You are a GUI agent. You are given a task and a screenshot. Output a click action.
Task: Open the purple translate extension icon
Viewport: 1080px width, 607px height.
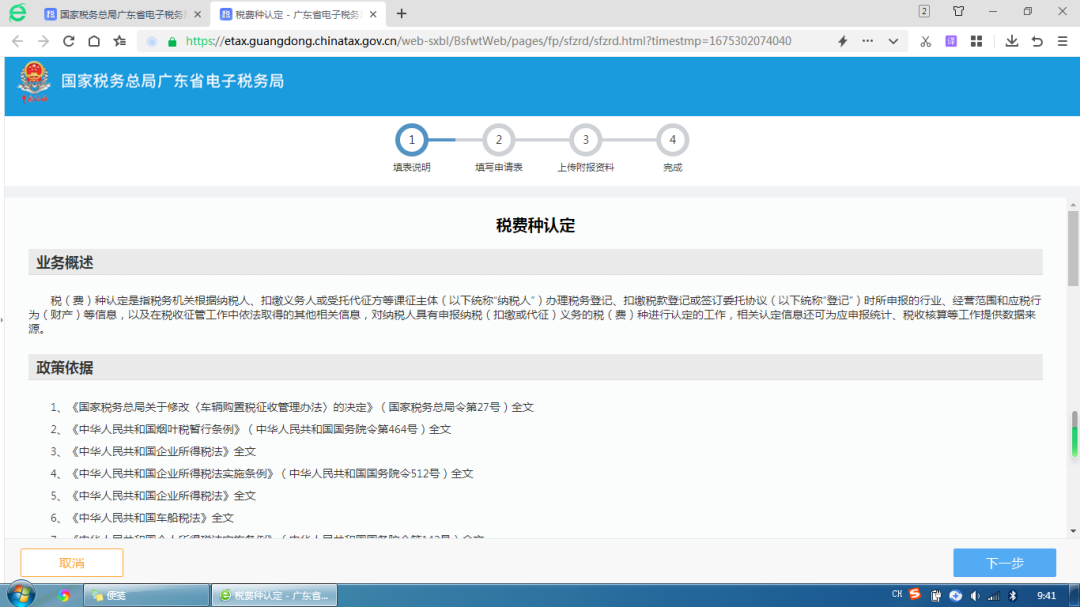click(x=951, y=41)
